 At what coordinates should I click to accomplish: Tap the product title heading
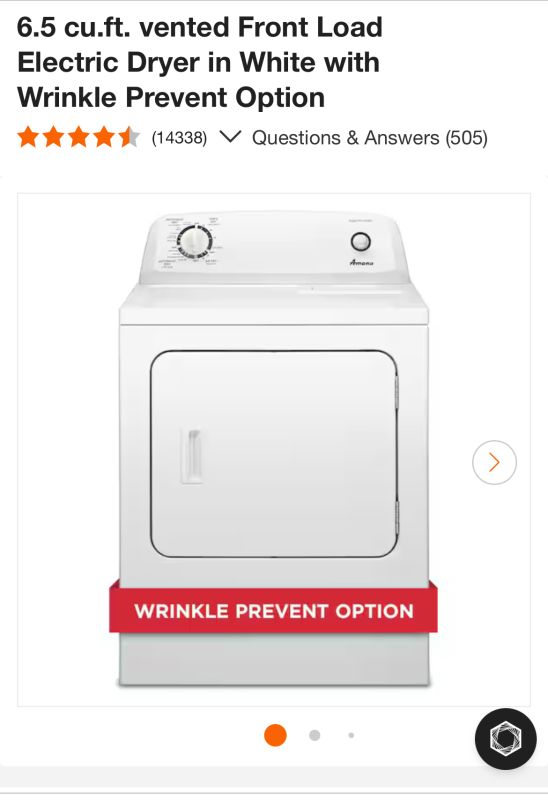pos(200,62)
